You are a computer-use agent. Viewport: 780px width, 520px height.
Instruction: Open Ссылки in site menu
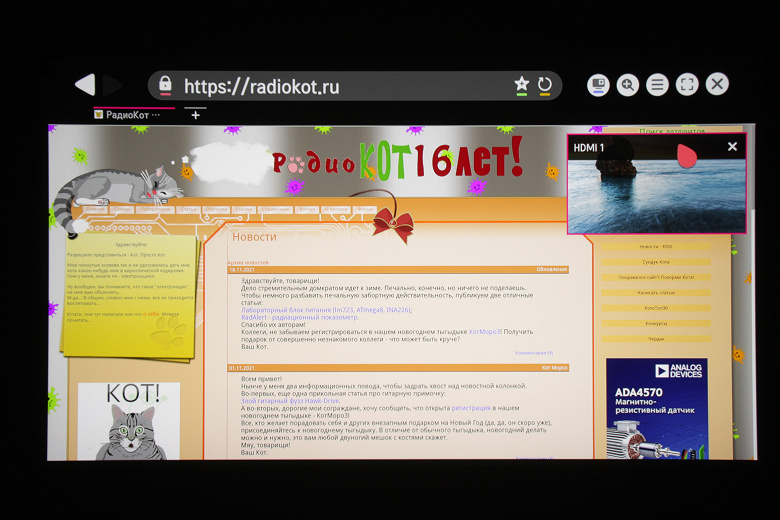pyautogui.click(x=244, y=209)
